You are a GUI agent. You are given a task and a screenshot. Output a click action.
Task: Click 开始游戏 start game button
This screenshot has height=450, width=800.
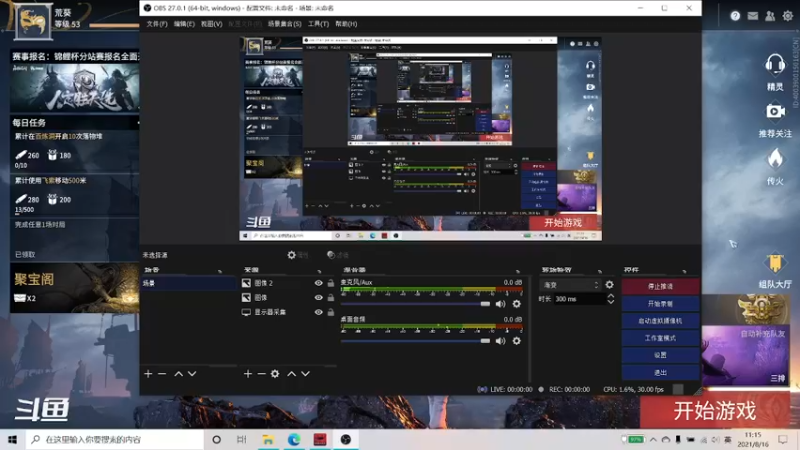tap(714, 411)
